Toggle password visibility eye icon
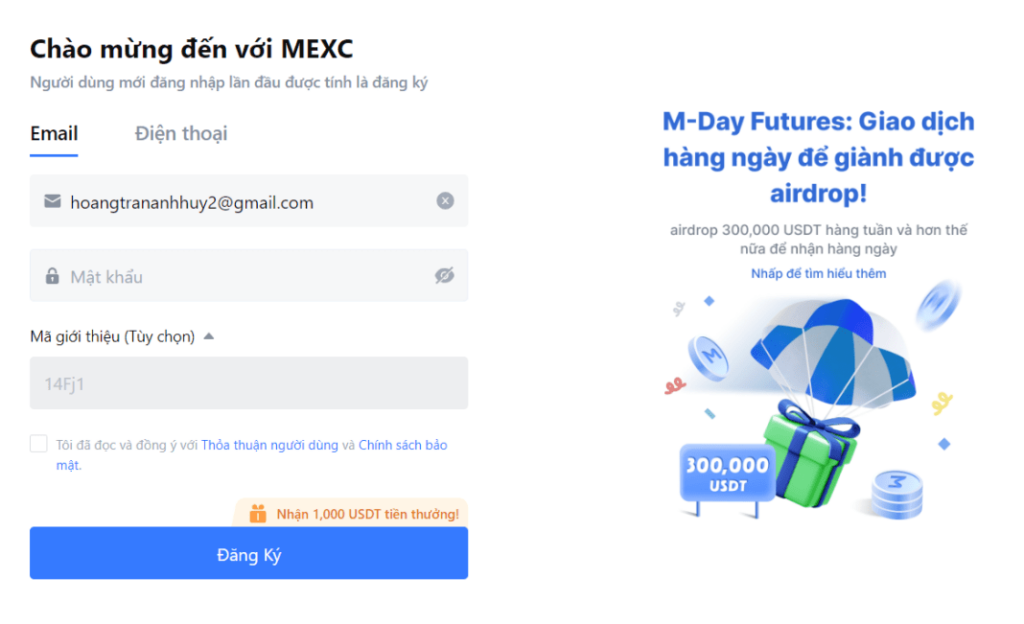The image size is (1024, 624). 445,276
